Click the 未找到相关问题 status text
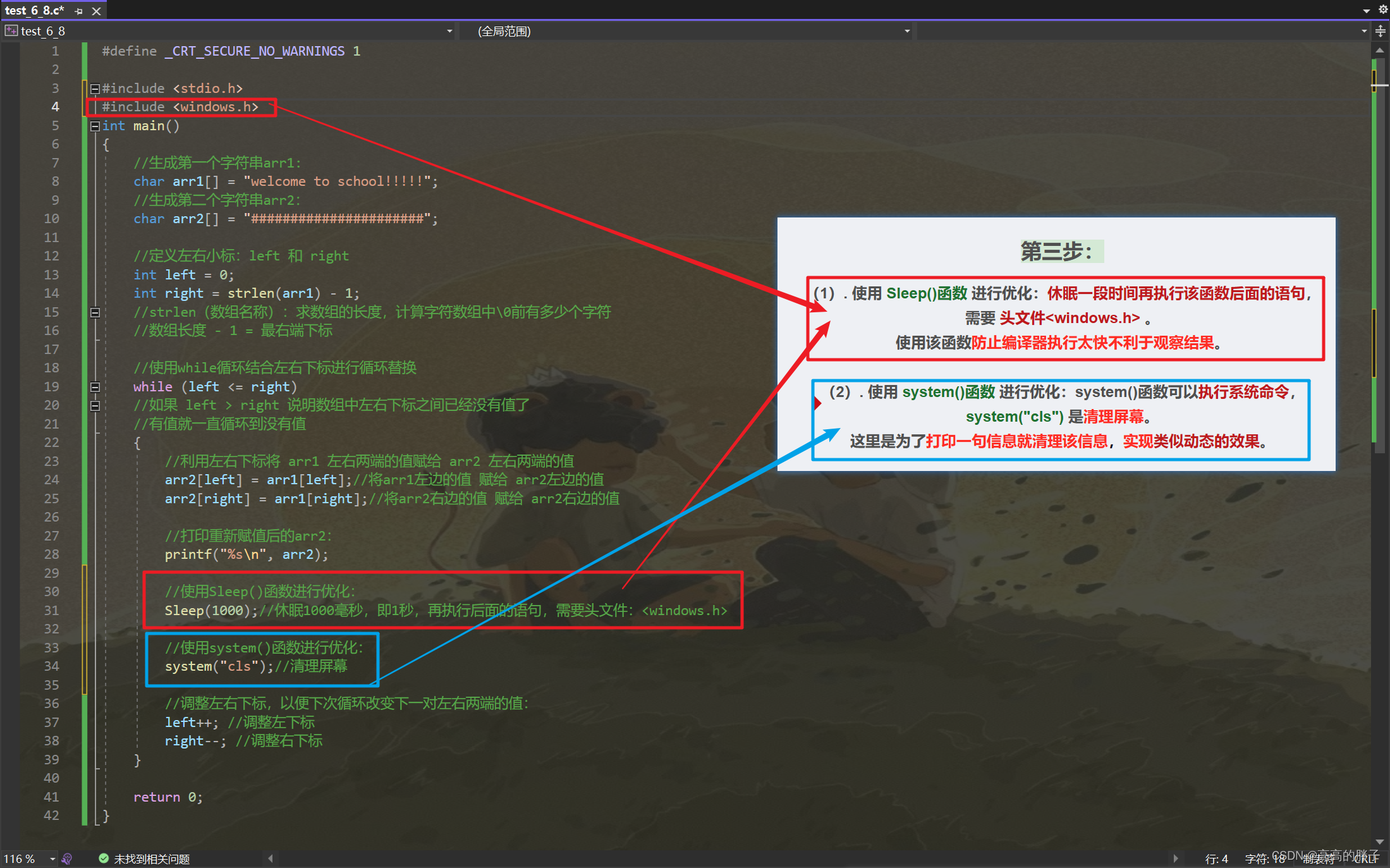Image resolution: width=1390 pixels, height=868 pixels. tap(152, 859)
